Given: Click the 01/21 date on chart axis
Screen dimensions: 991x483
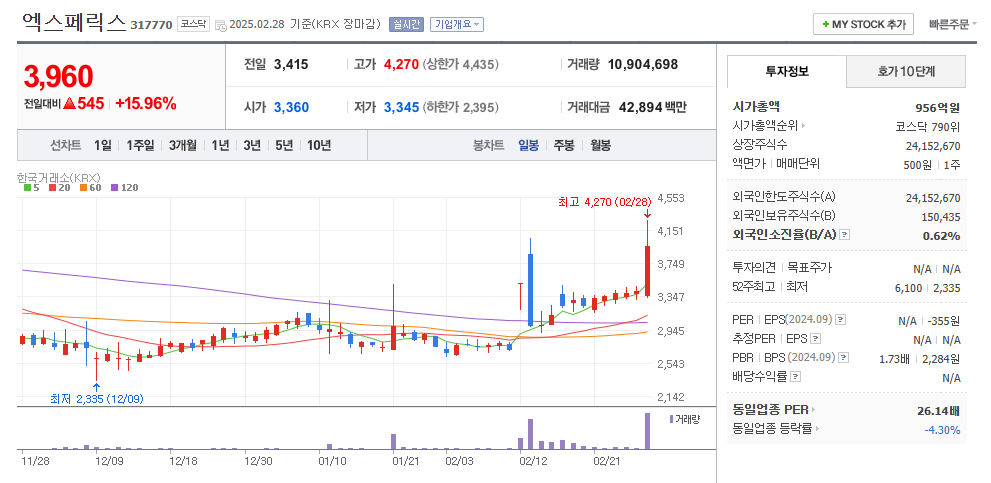Looking at the screenshot, I should click(404, 461).
